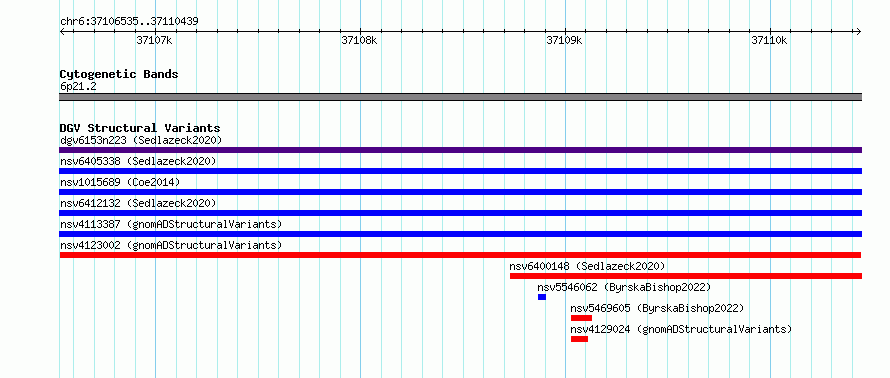Click the small blue nsv5546062 variant block
Image resolution: width=890 pixels, height=378 pixels.
click(542, 297)
